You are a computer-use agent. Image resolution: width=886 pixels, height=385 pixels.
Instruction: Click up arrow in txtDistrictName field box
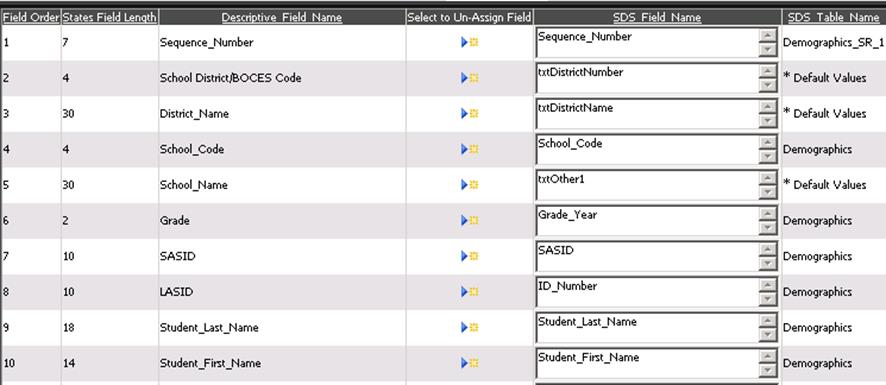(x=767, y=107)
